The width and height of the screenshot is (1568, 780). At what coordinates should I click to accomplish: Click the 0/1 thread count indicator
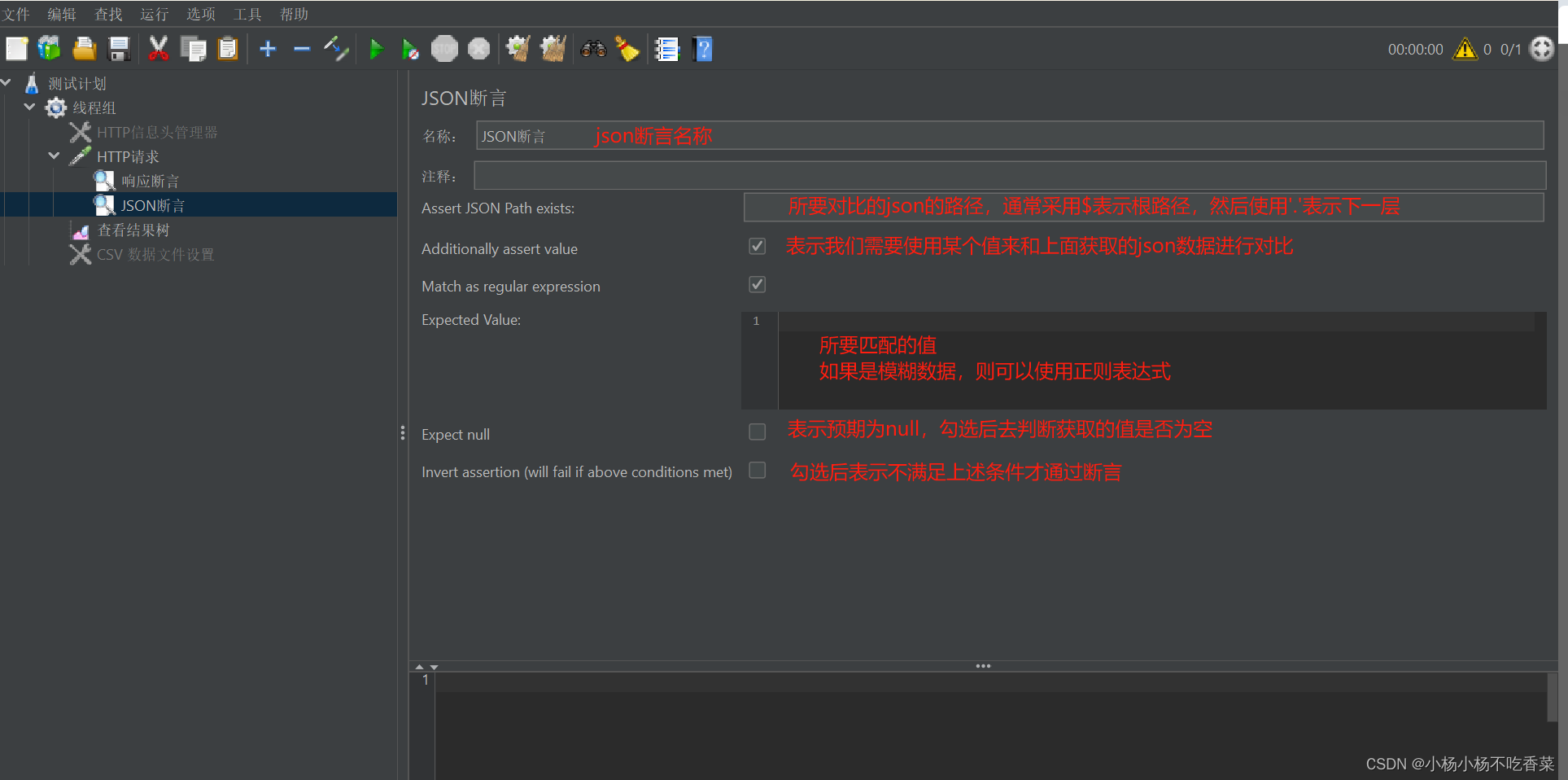tap(1511, 50)
